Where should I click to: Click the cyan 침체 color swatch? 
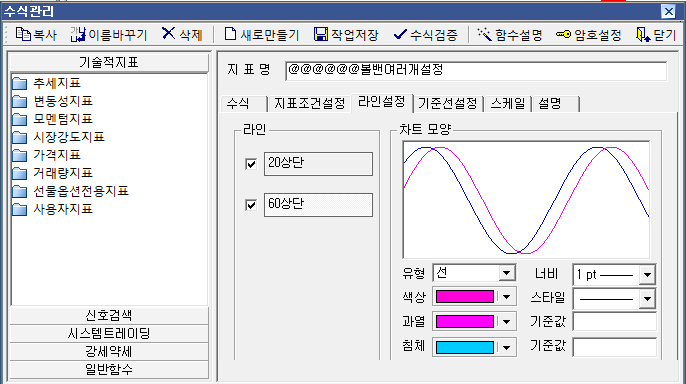coord(465,347)
